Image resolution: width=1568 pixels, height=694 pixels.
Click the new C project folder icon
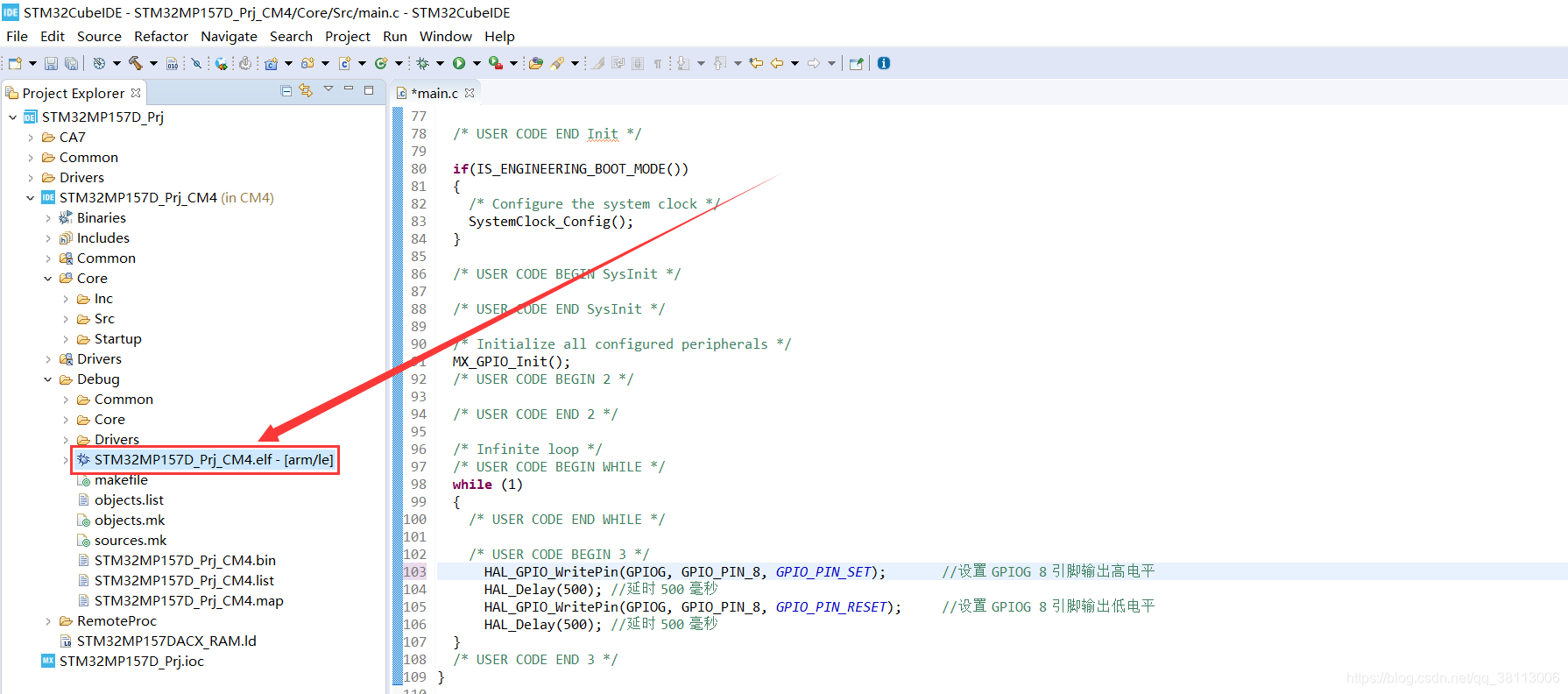coord(271,63)
